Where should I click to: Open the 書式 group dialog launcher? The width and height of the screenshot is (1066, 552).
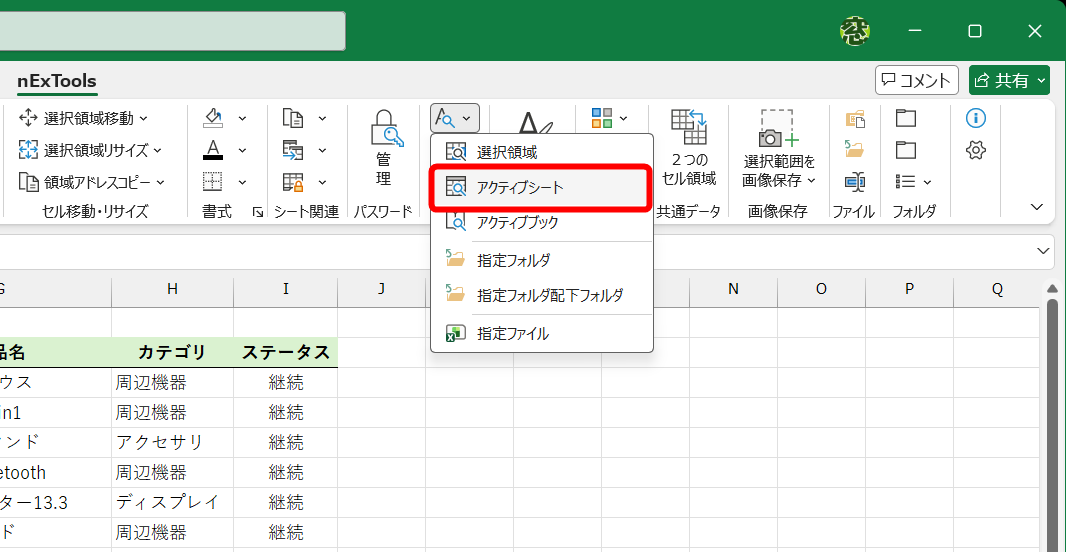258,212
